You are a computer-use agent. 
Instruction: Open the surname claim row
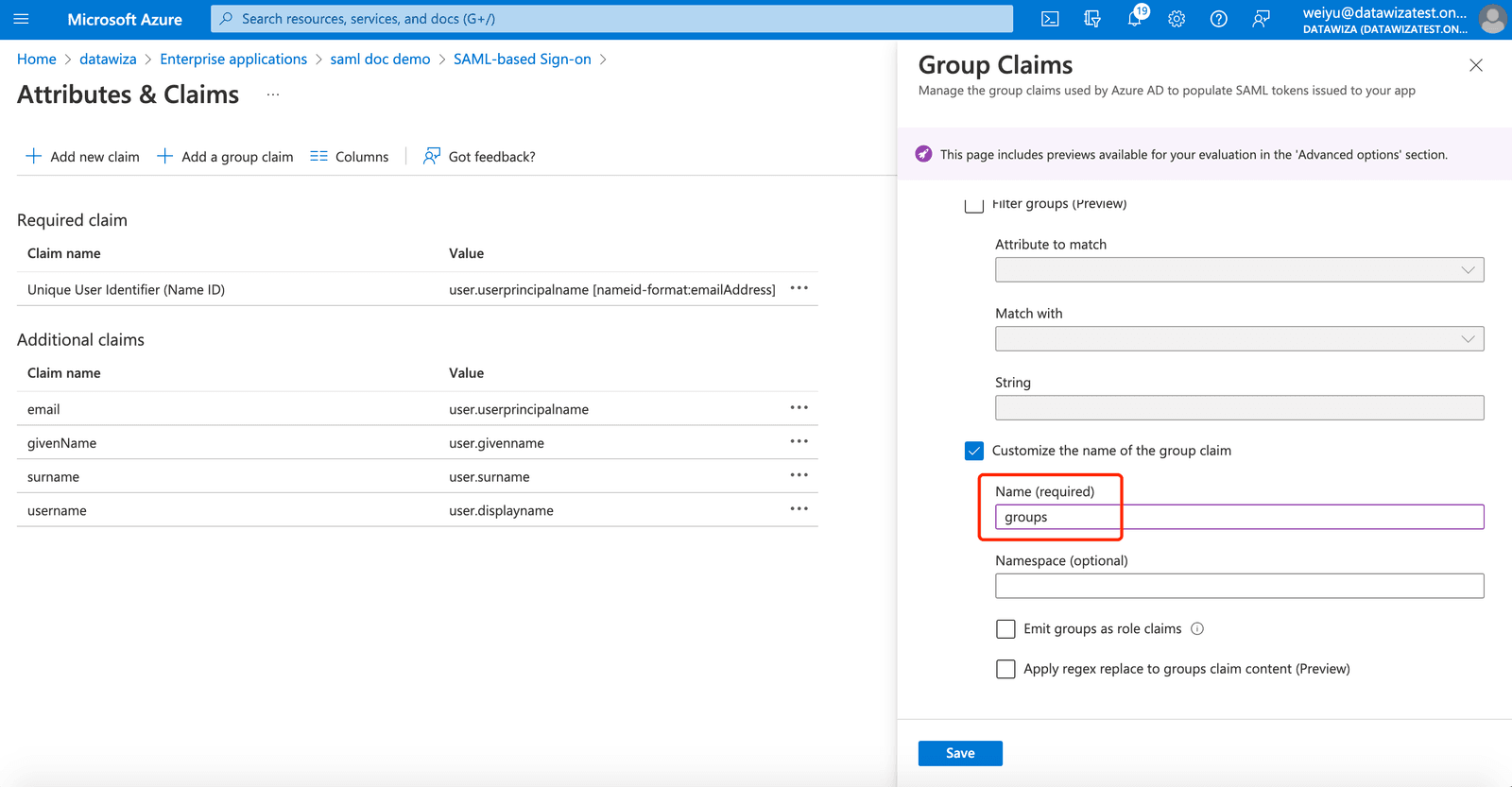(418, 477)
